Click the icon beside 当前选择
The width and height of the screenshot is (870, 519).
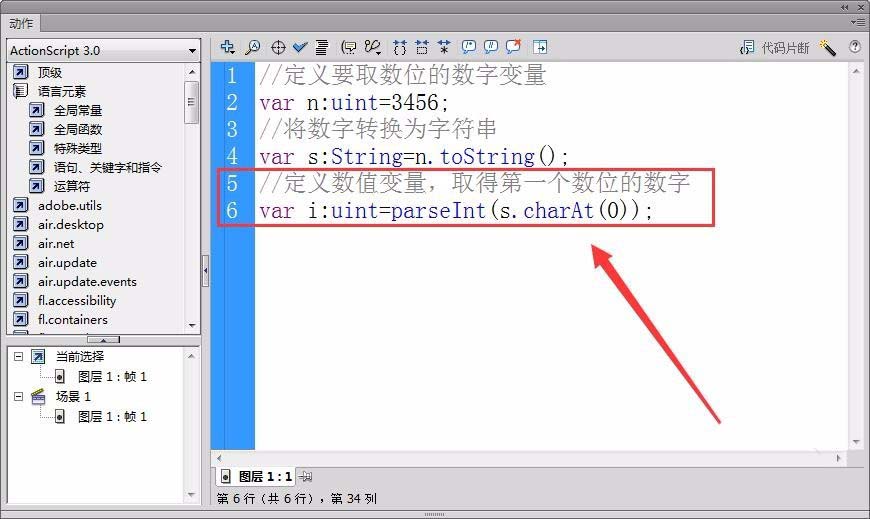[x=38, y=356]
